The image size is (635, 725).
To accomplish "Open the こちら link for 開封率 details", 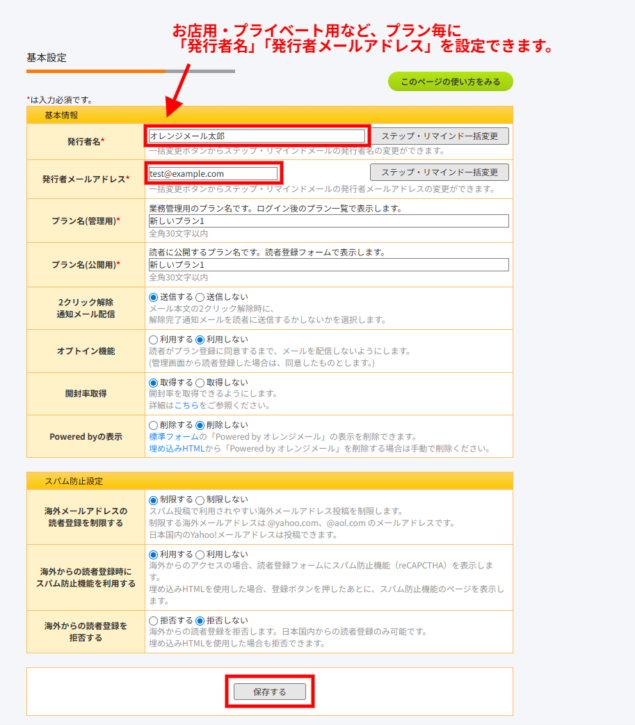I will point(185,405).
